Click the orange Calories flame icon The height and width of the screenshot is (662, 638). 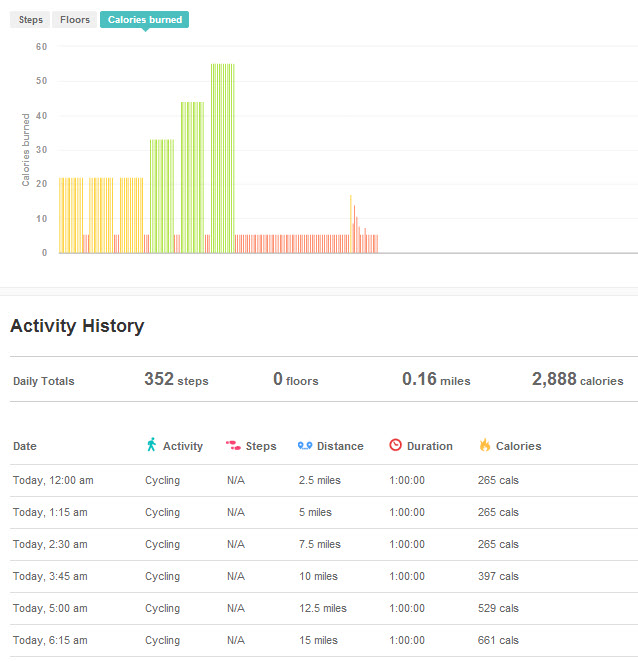point(485,445)
